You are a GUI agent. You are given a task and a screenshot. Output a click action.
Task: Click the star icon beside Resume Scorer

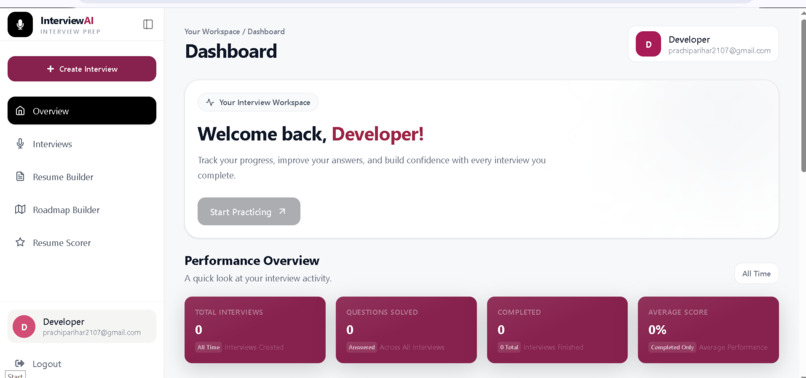[20, 242]
